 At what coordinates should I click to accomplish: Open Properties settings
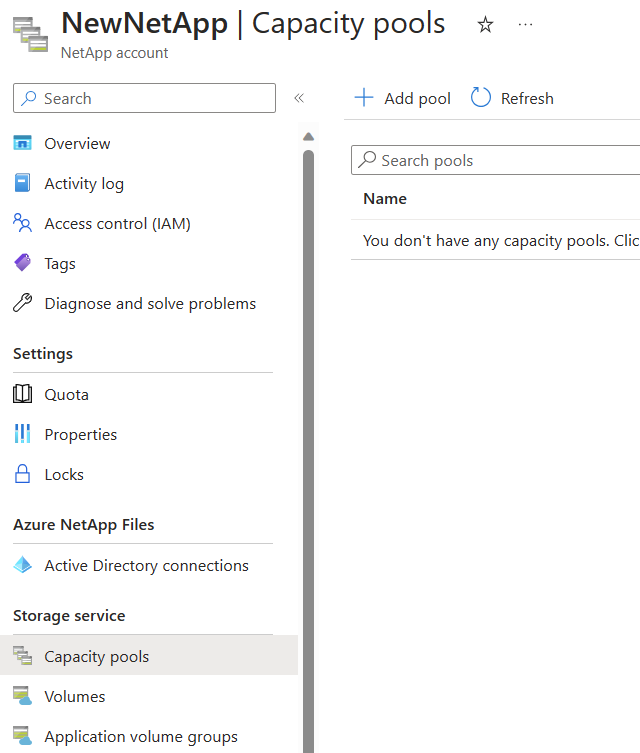pyautogui.click(x=81, y=435)
